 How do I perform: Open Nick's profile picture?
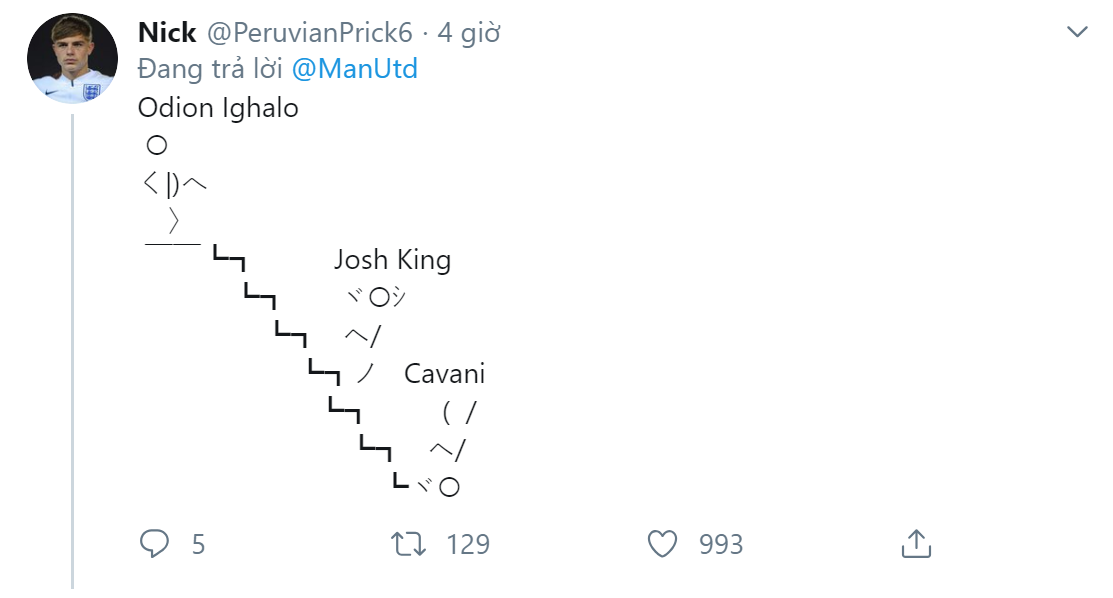(x=72, y=59)
